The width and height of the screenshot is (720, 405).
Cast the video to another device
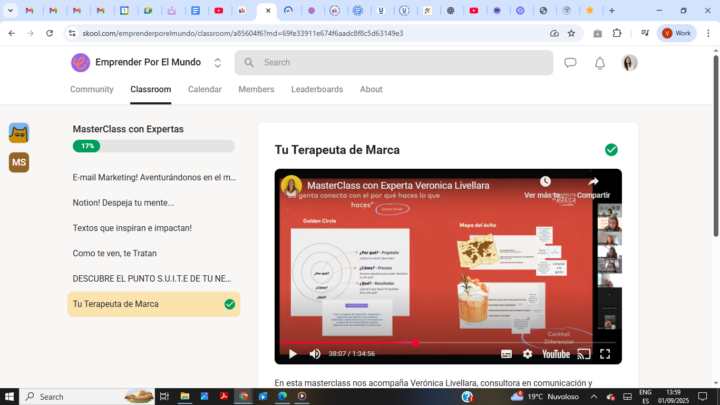(583, 353)
